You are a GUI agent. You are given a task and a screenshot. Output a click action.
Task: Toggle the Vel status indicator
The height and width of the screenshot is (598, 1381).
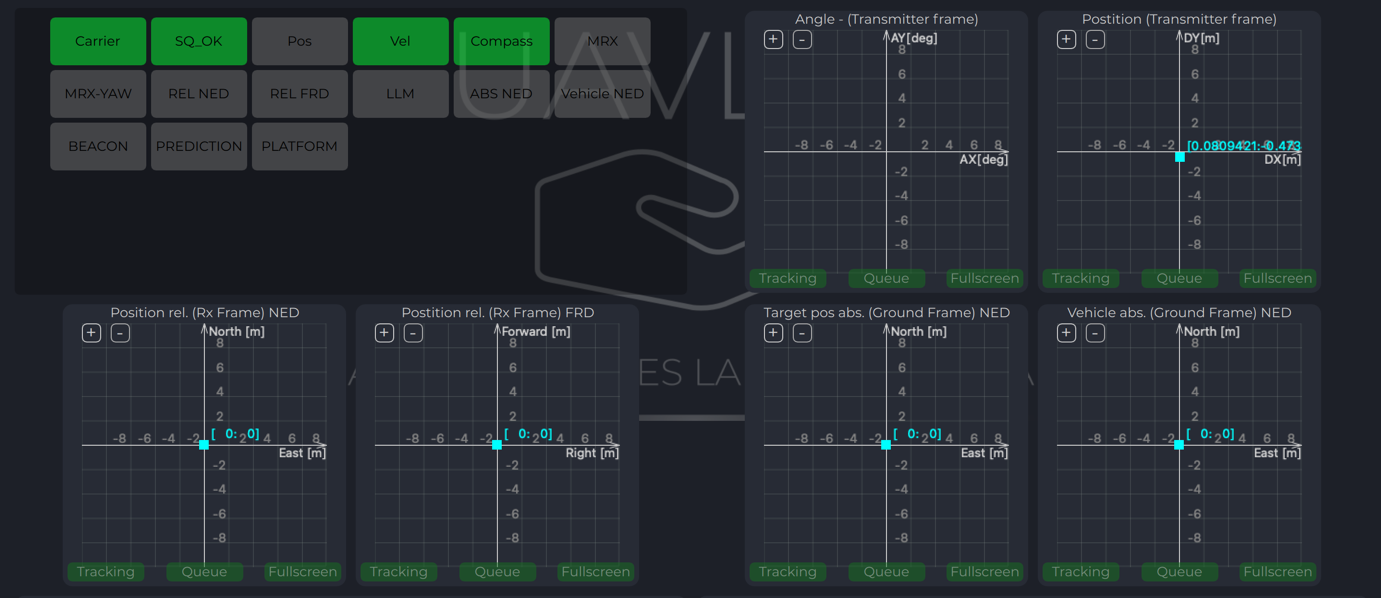coord(400,41)
